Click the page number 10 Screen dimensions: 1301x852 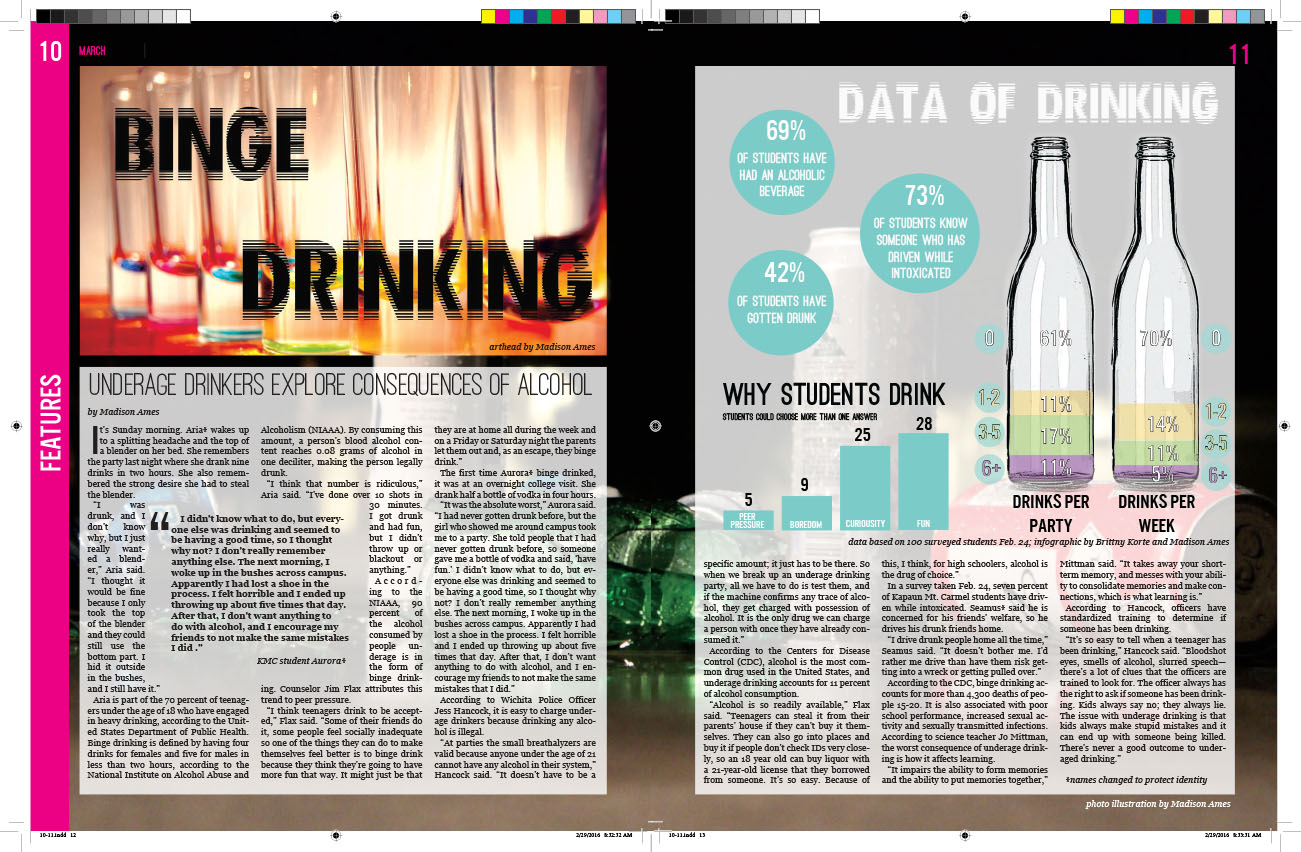coord(51,51)
